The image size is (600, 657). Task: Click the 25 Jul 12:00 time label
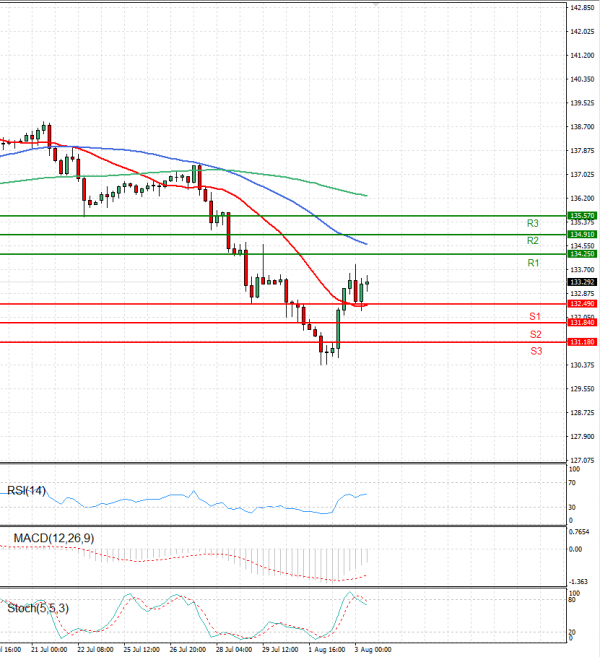click(142, 649)
